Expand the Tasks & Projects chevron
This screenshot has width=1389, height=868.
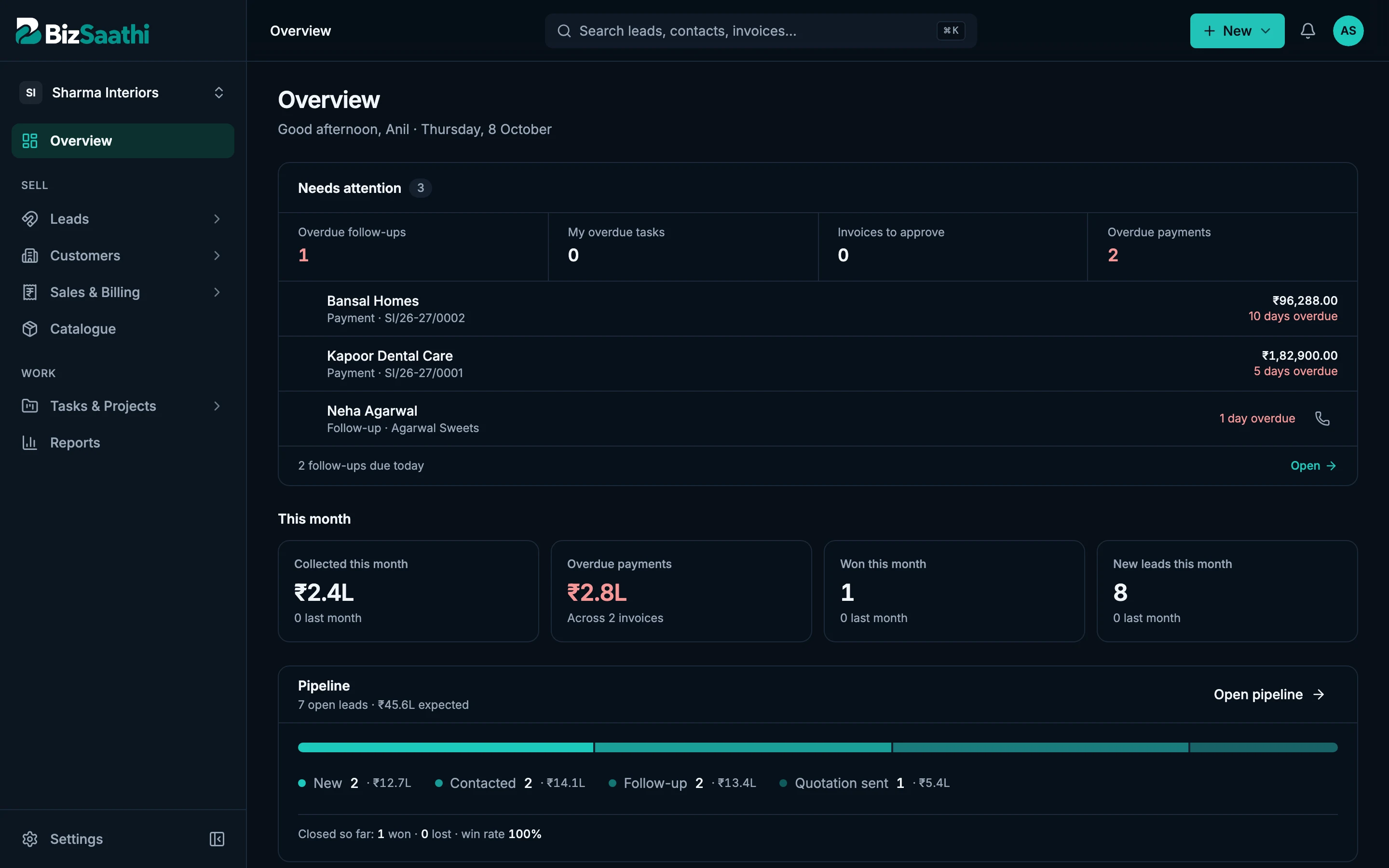(217, 406)
